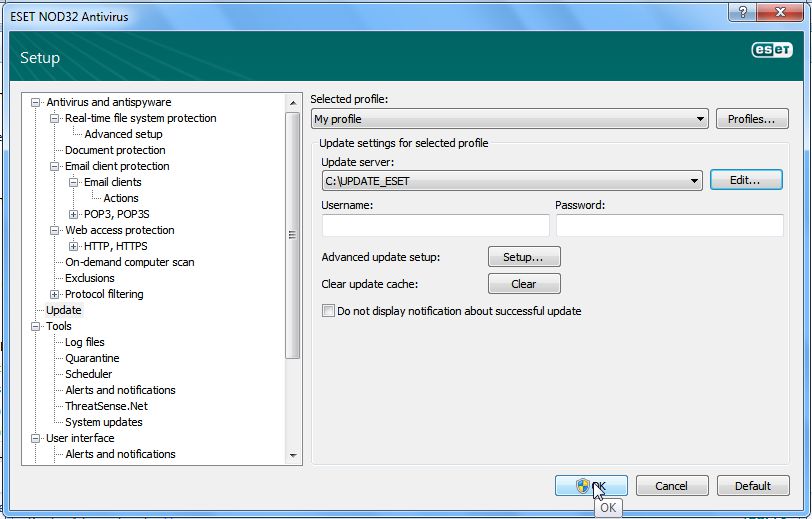Select Antivirus and antispyware item
The width and height of the screenshot is (812, 519).
109,103
